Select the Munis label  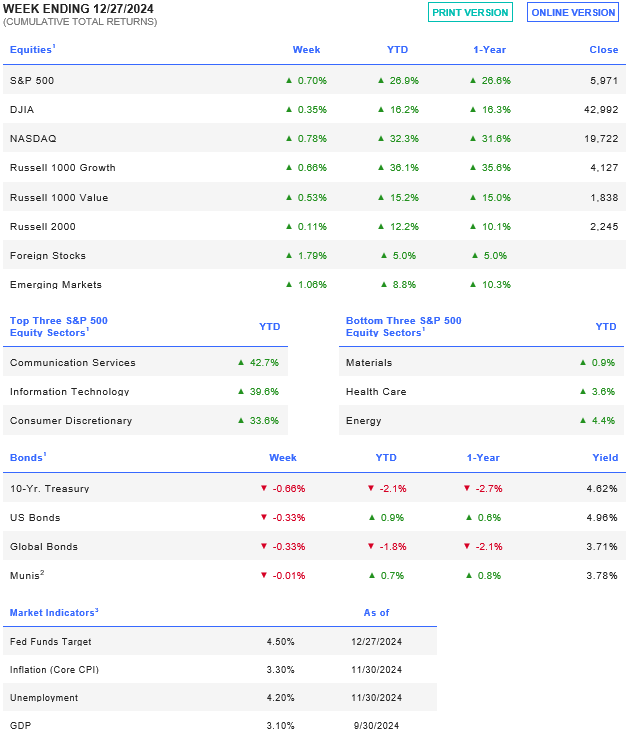click(x=27, y=575)
